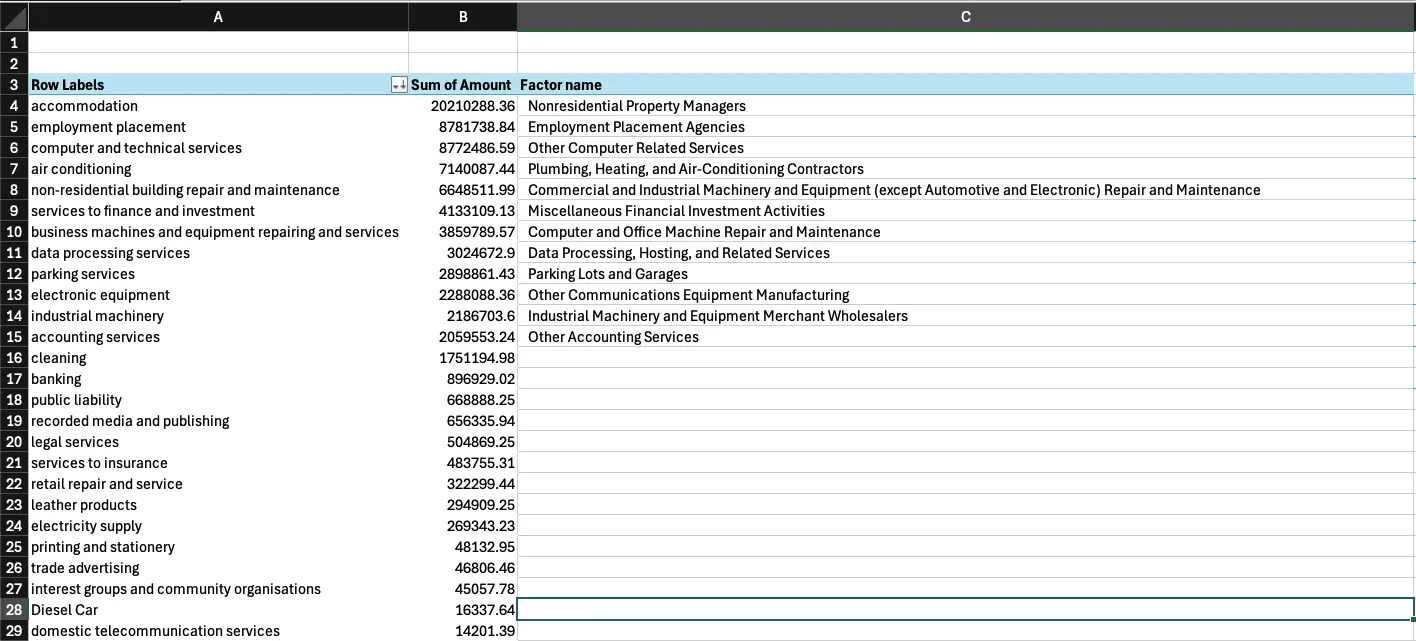Select Industrial Machinery and Equipment Merchant Wholesalers

[966, 316]
